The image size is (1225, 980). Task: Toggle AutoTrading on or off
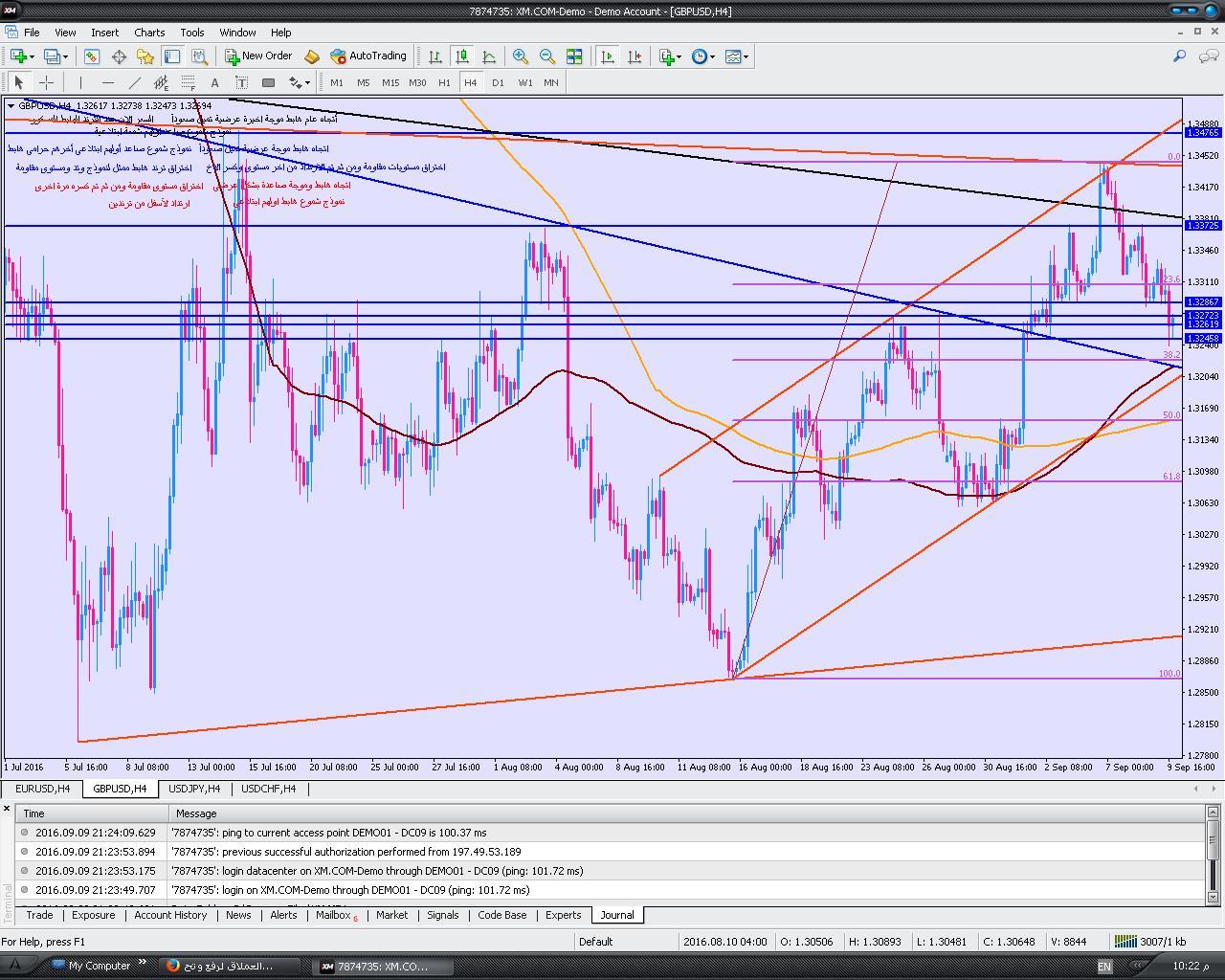368,56
